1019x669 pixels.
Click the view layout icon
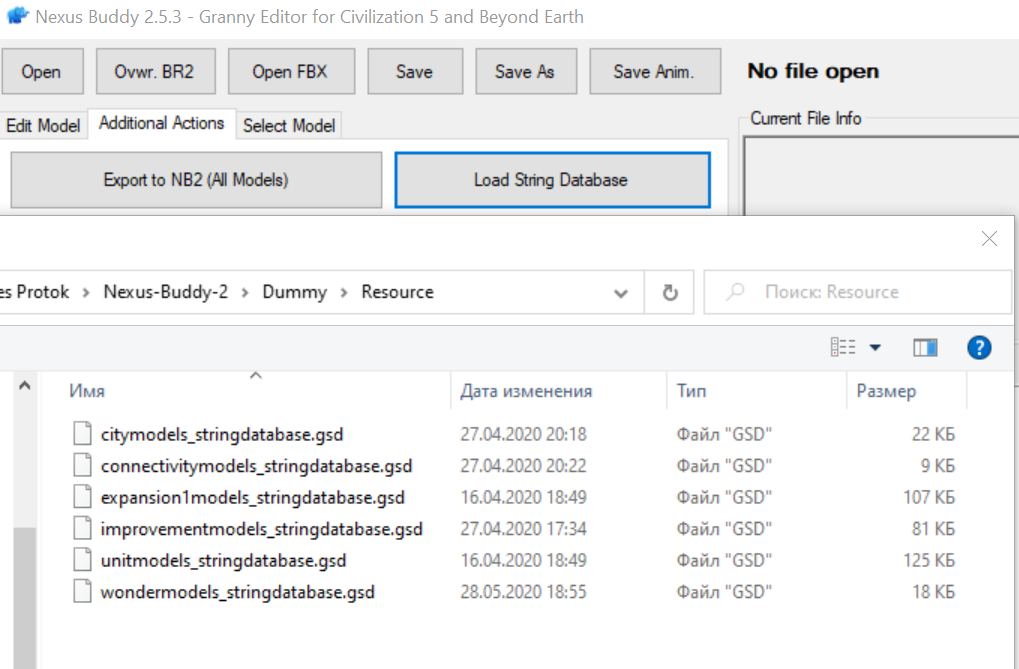tap(843, 347)
